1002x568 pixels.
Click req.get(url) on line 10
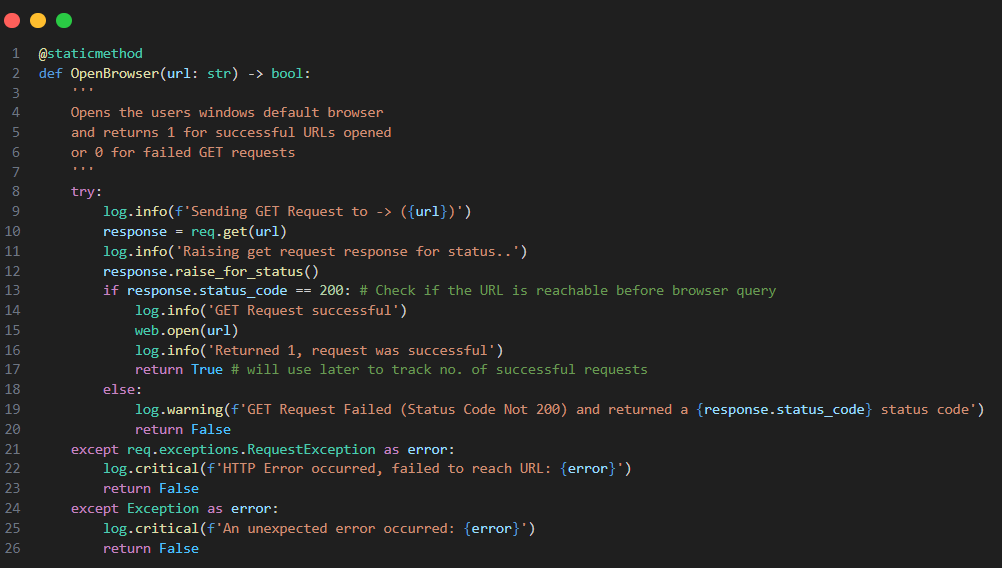click(x=238, y=232)
